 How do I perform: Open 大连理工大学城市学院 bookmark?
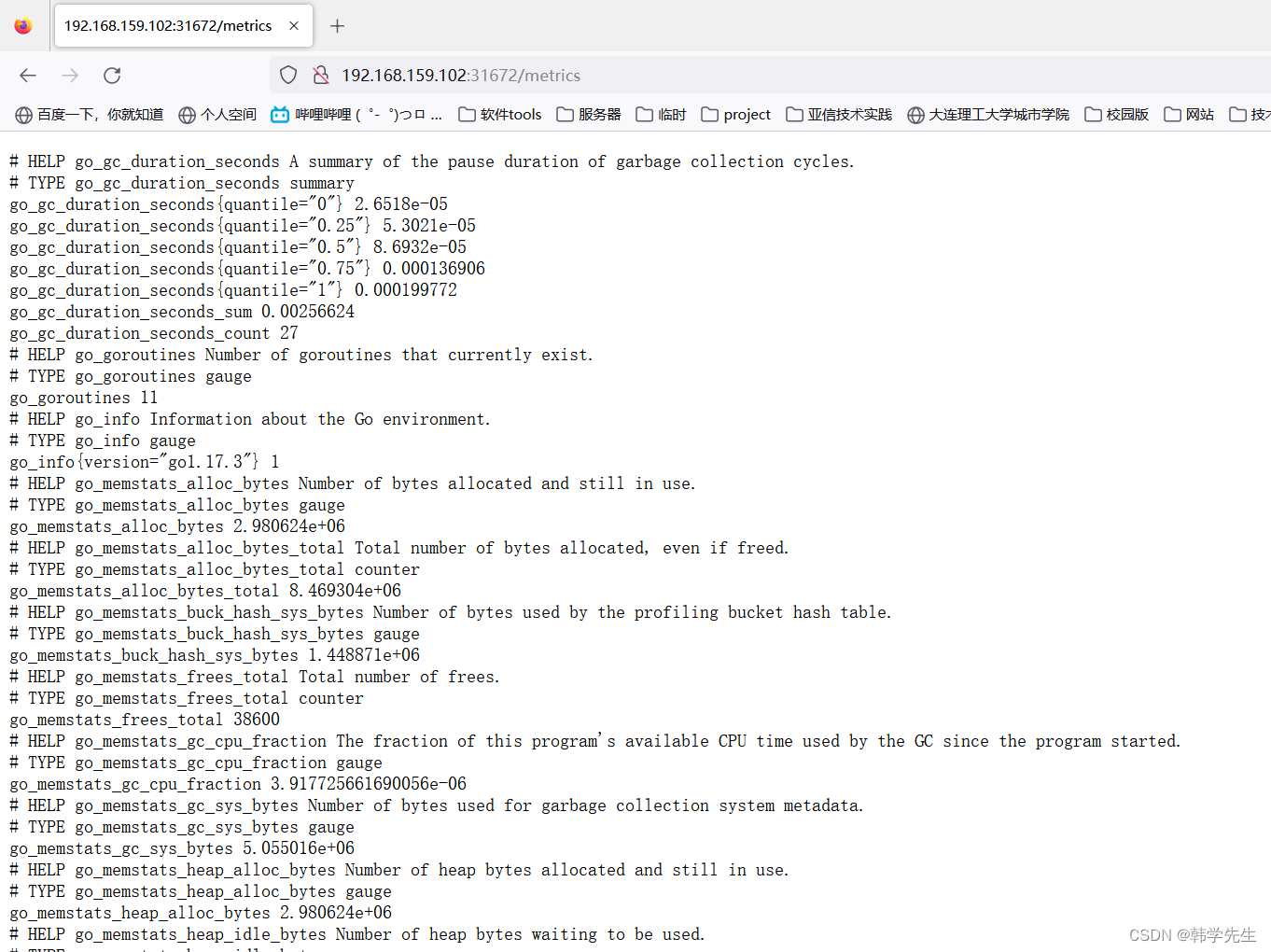988,115
